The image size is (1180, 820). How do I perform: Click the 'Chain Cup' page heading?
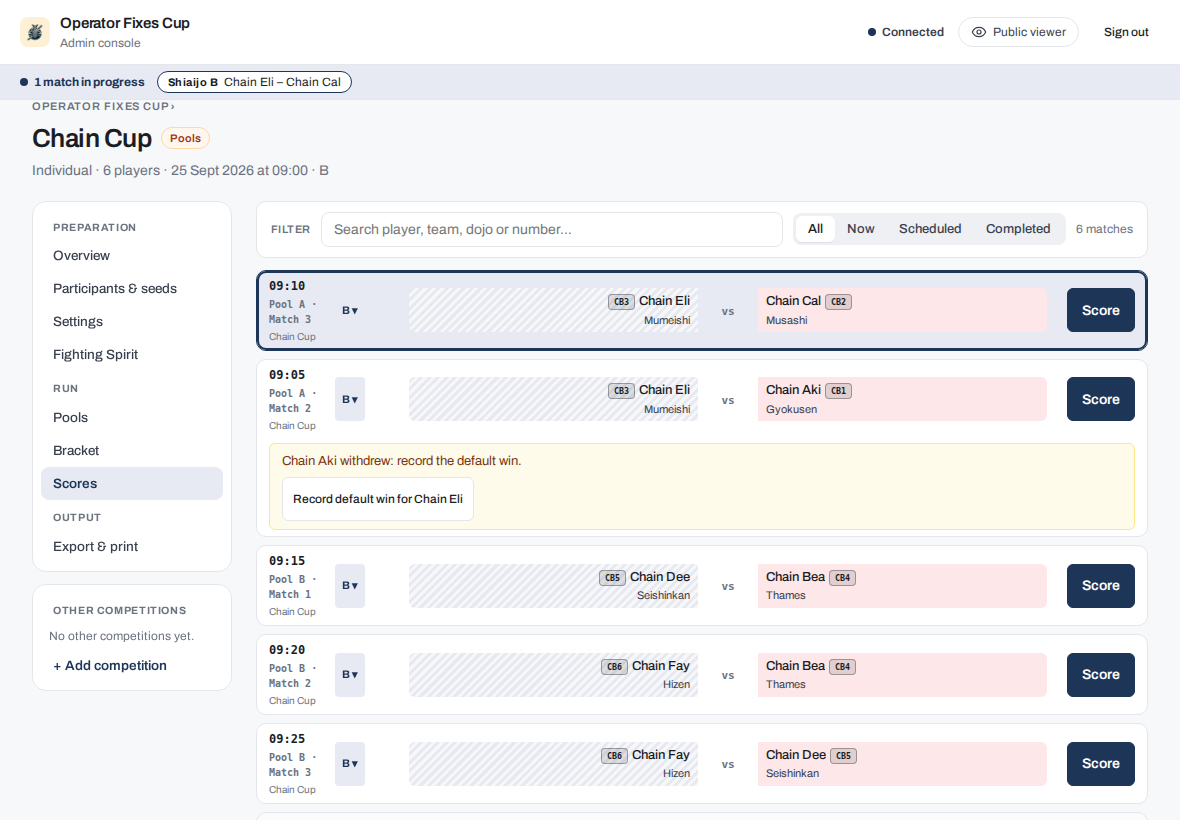92,138
